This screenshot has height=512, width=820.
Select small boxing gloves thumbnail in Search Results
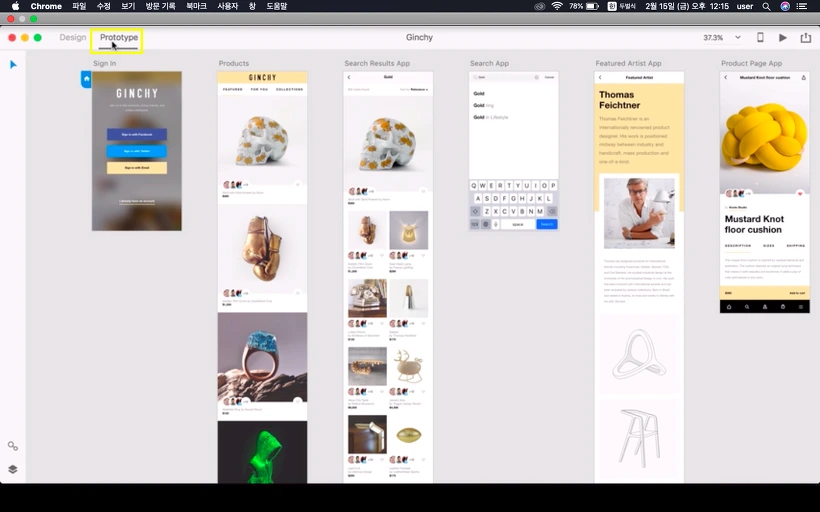click(x=368, y=230)
